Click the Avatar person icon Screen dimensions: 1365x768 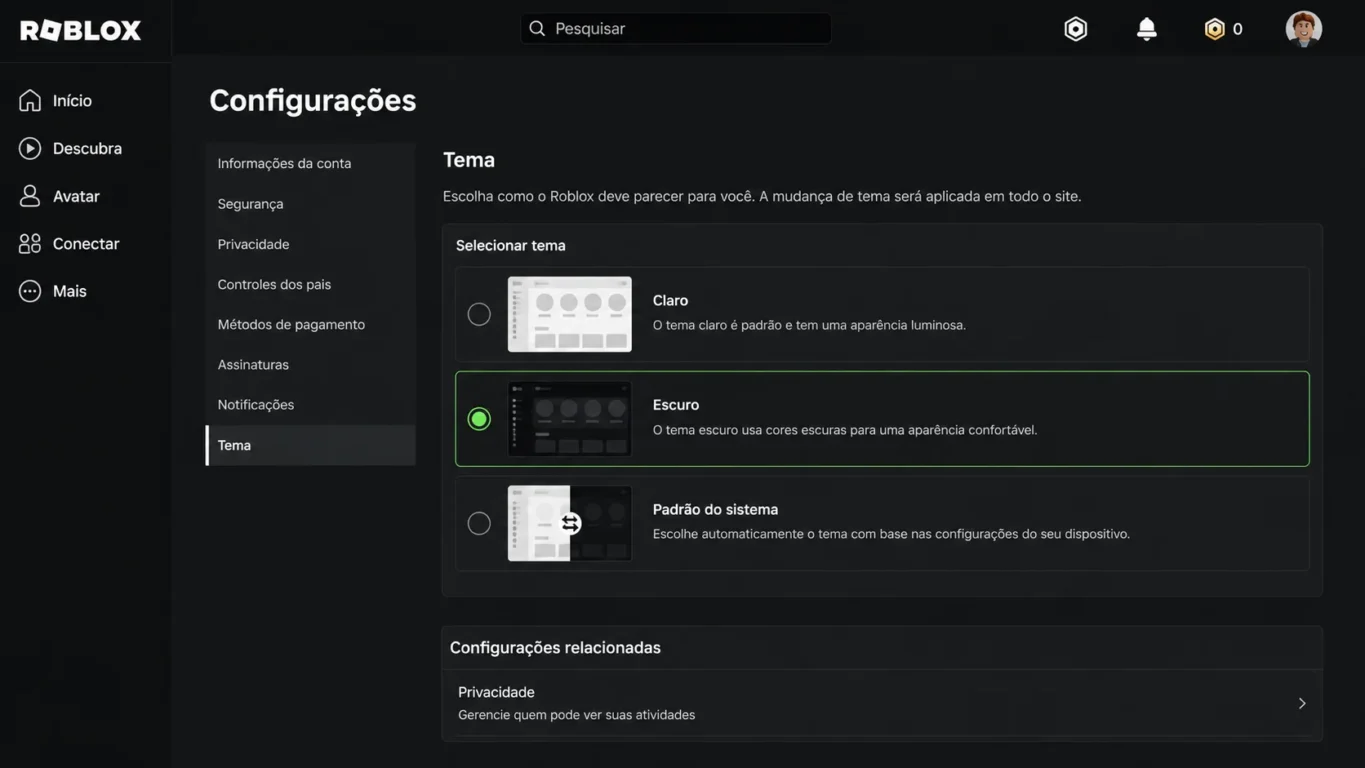coord(30,196)
